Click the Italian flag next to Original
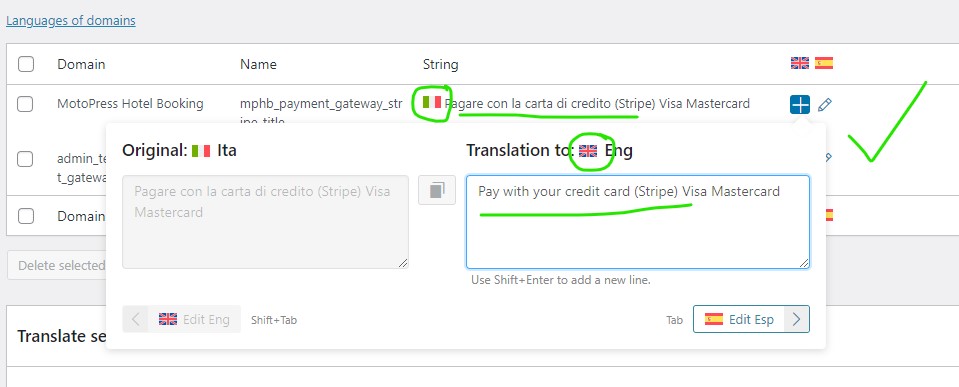This screenshot has height=387, width=959. click(201, 150)
